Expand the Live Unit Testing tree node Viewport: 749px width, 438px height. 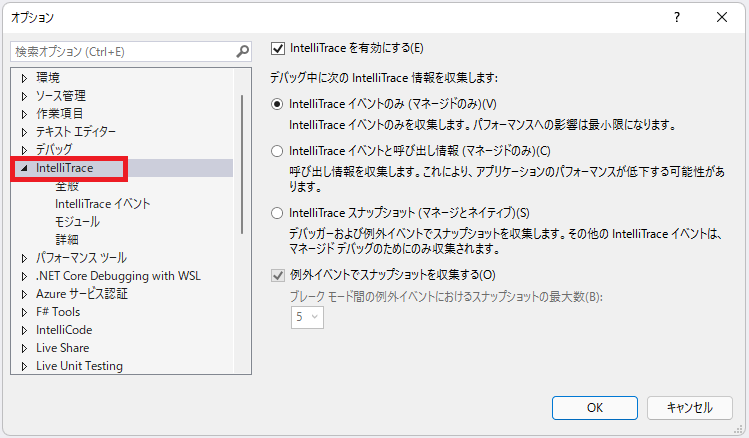[x=24, y=366]
